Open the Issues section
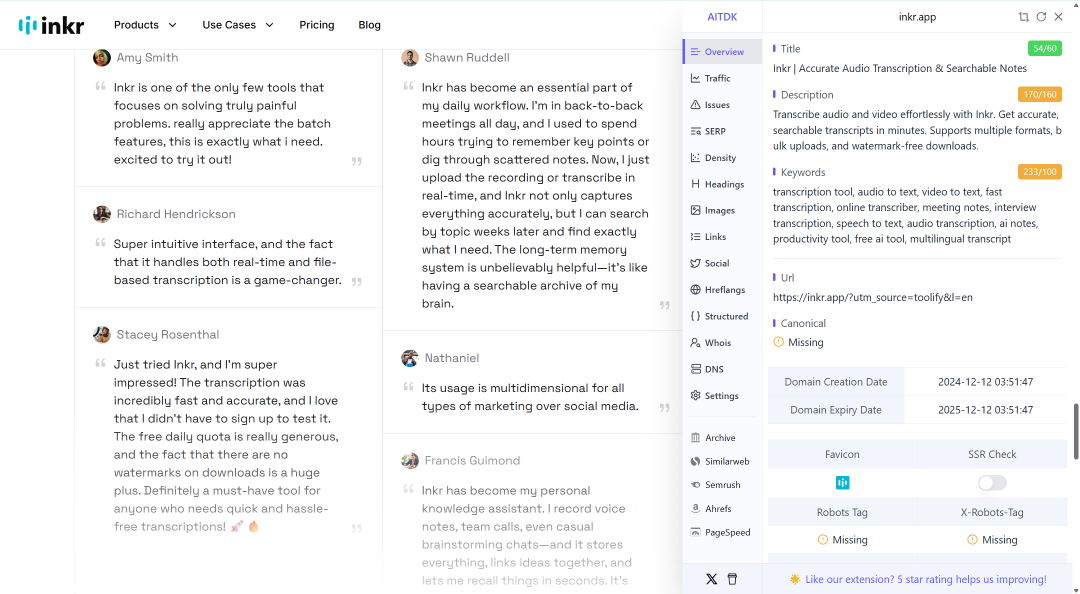Screen dimensions: 1080x594 pos(723,105)
